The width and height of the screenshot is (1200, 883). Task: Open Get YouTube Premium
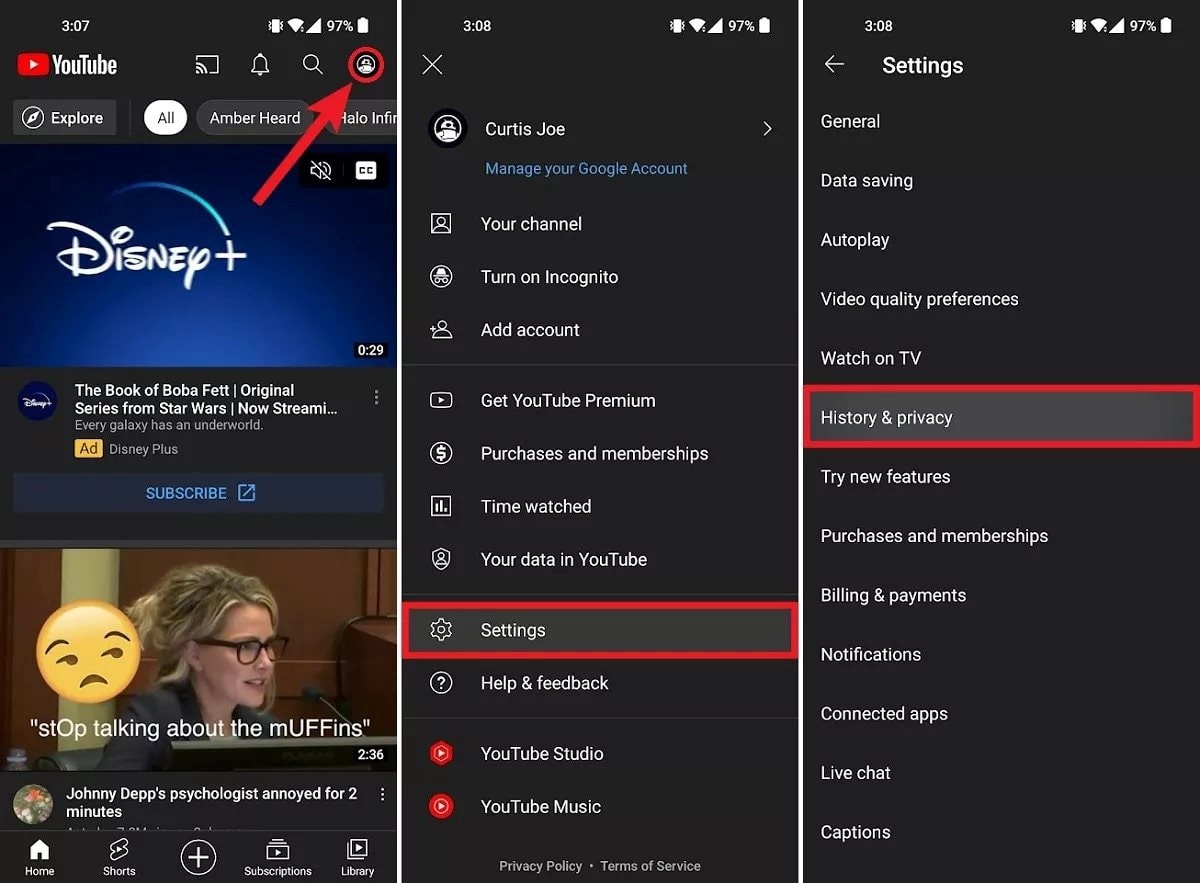pyautogui.click(x=600, y=400)
